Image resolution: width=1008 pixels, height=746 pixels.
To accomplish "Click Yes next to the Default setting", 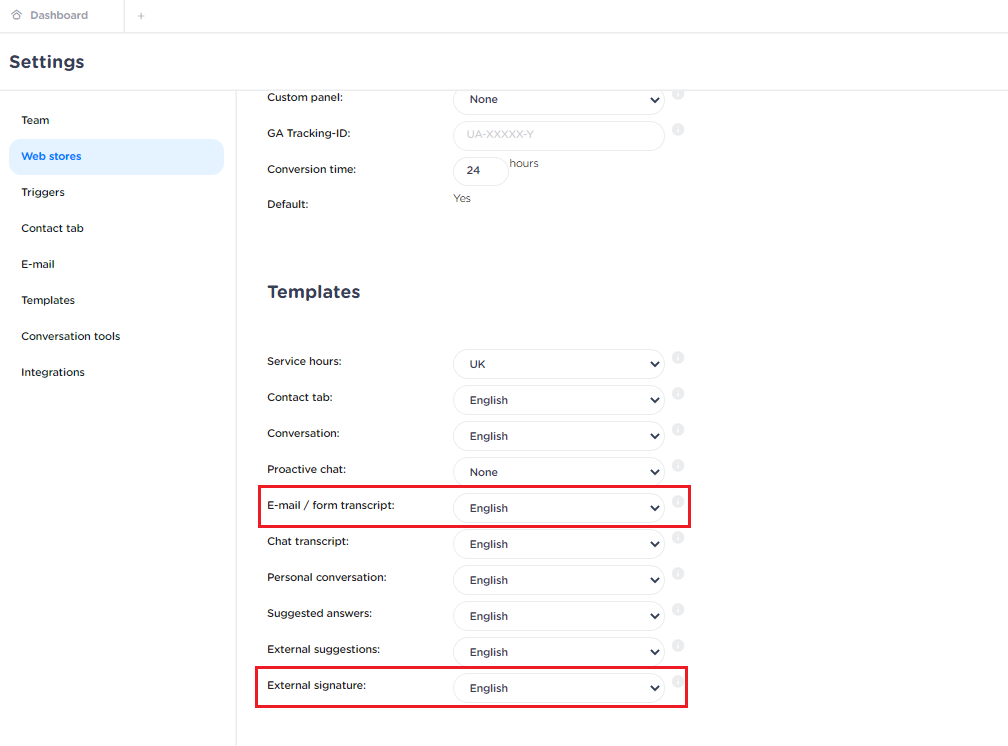I will point(461,198).
